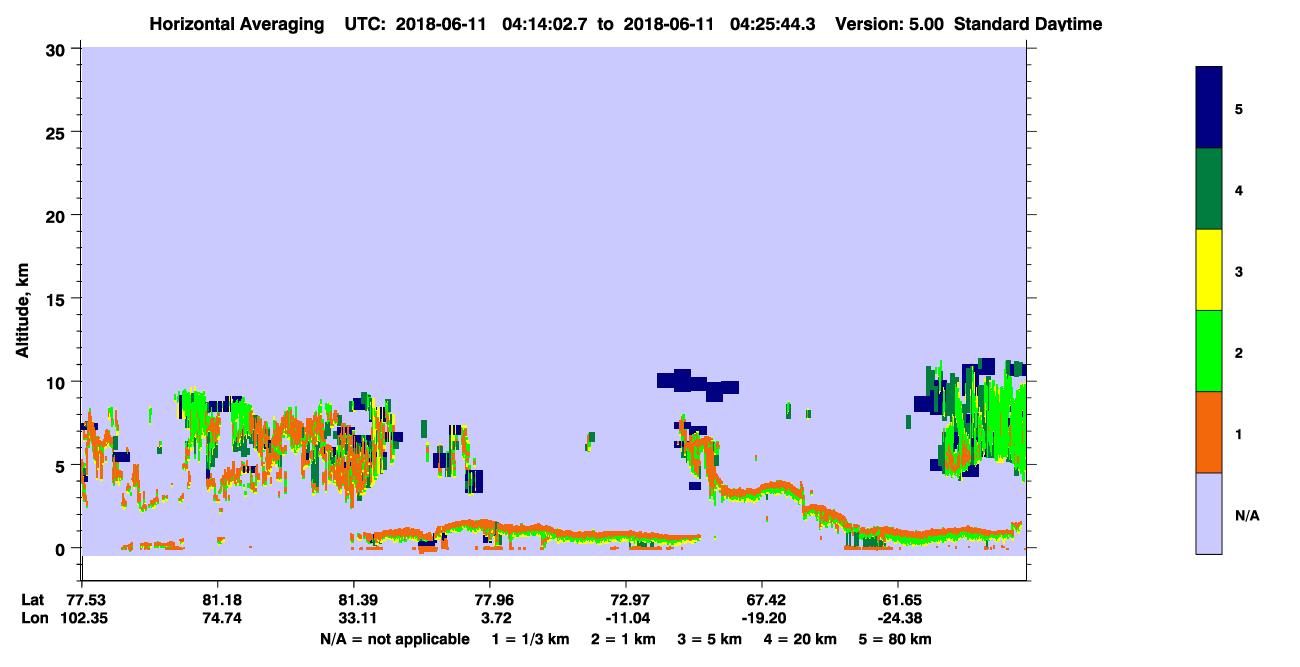Click the legend text '2 = 1 km'

coord(623,639)
